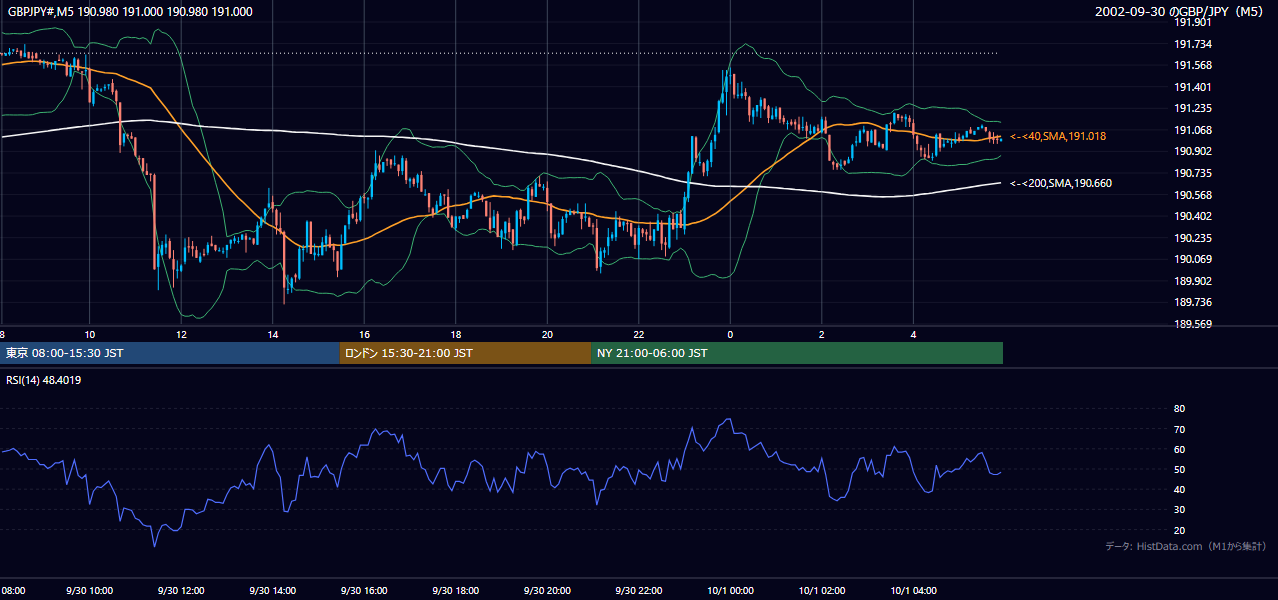Click RSI scale value 60
Viewport: 1278px width, 600px height.
(1179, 449)
